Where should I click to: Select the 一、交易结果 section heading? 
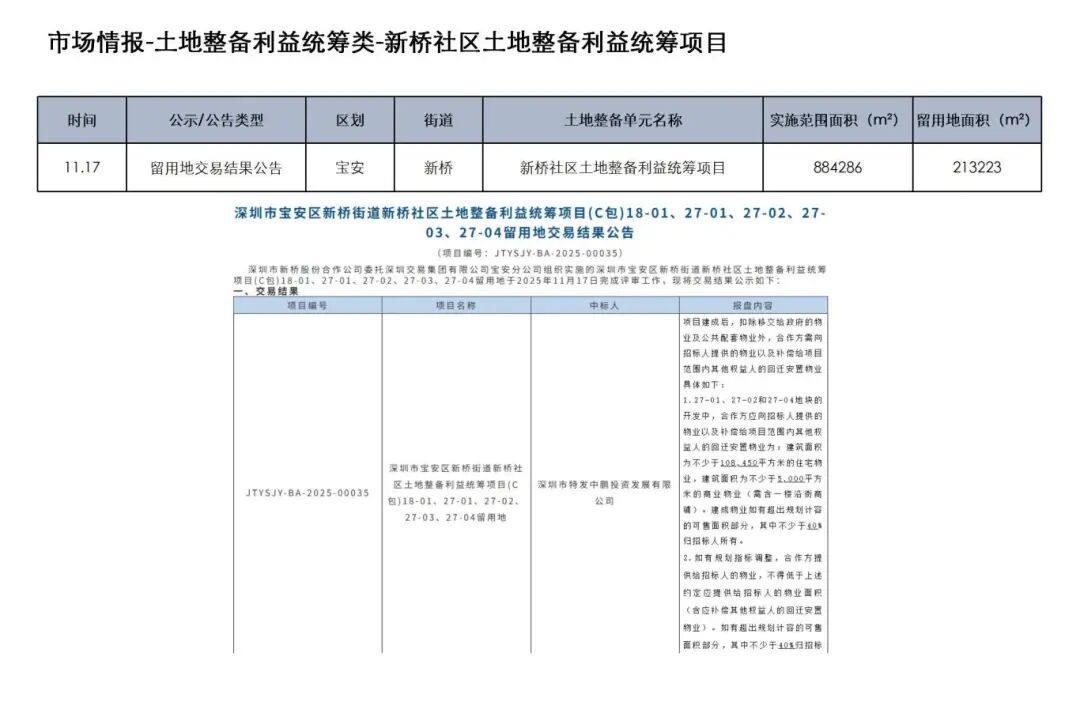click(265, 292)
